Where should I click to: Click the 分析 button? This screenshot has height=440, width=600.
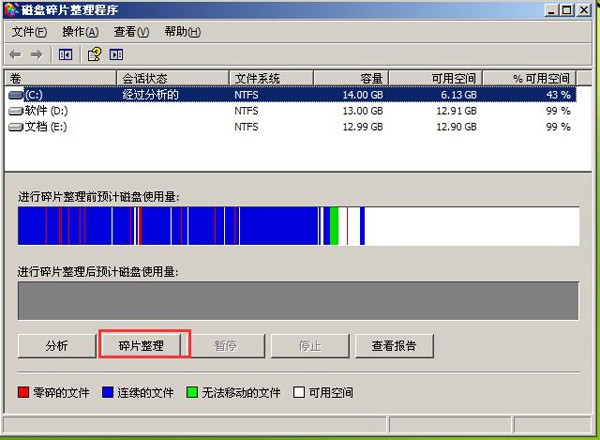pos(57,346)
